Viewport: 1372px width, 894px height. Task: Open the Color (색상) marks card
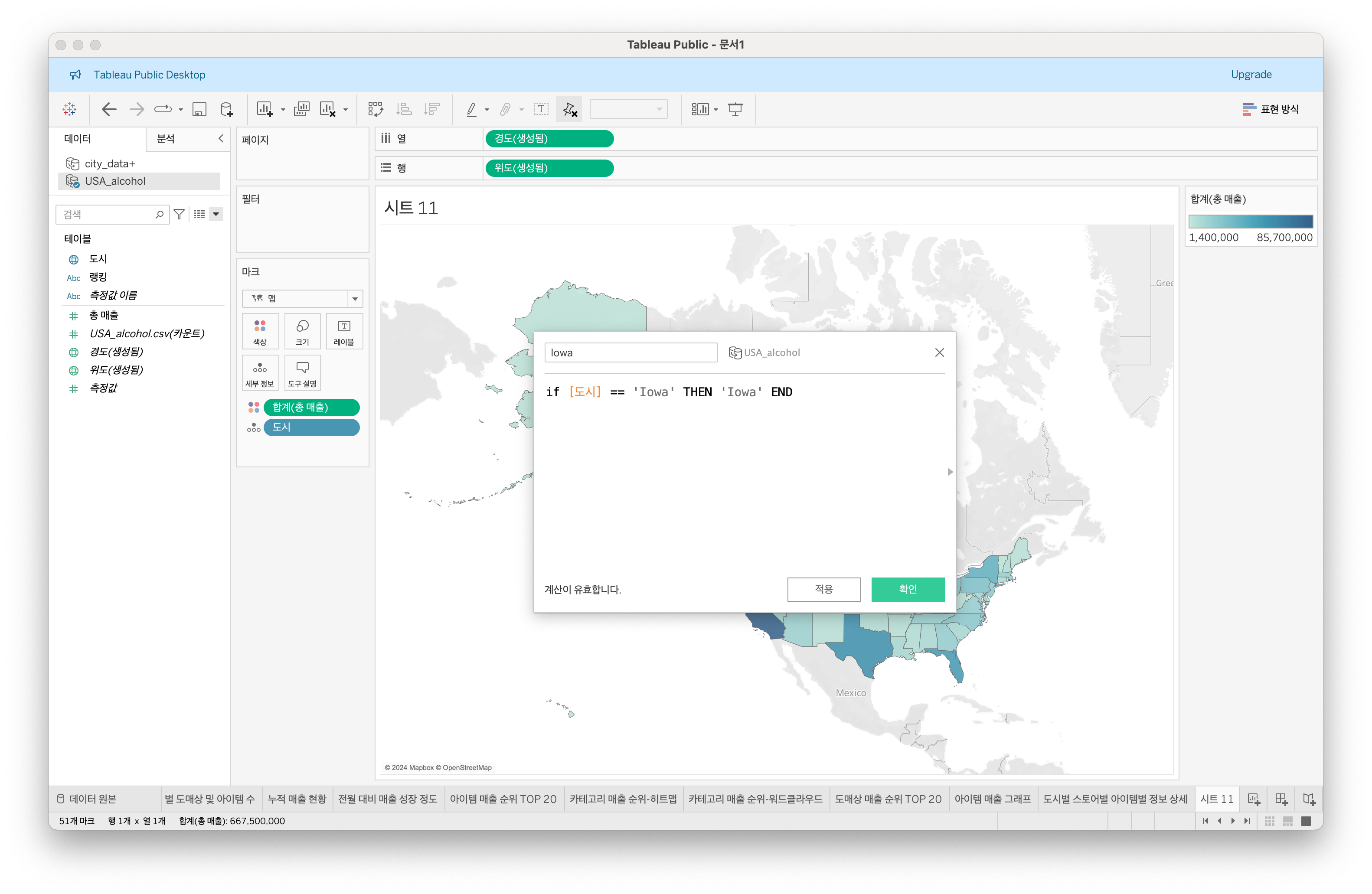point(260,331)
